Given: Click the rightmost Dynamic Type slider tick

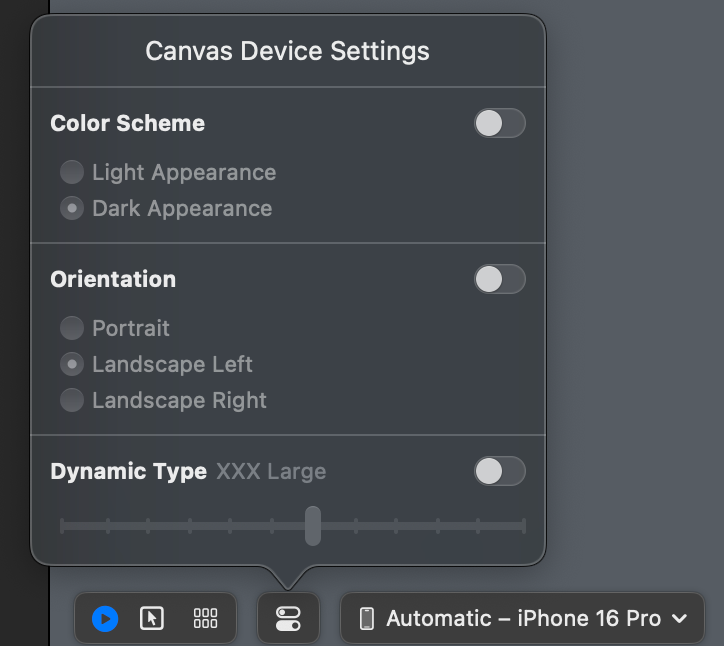Looking at the screenshot, I should 523,525.
